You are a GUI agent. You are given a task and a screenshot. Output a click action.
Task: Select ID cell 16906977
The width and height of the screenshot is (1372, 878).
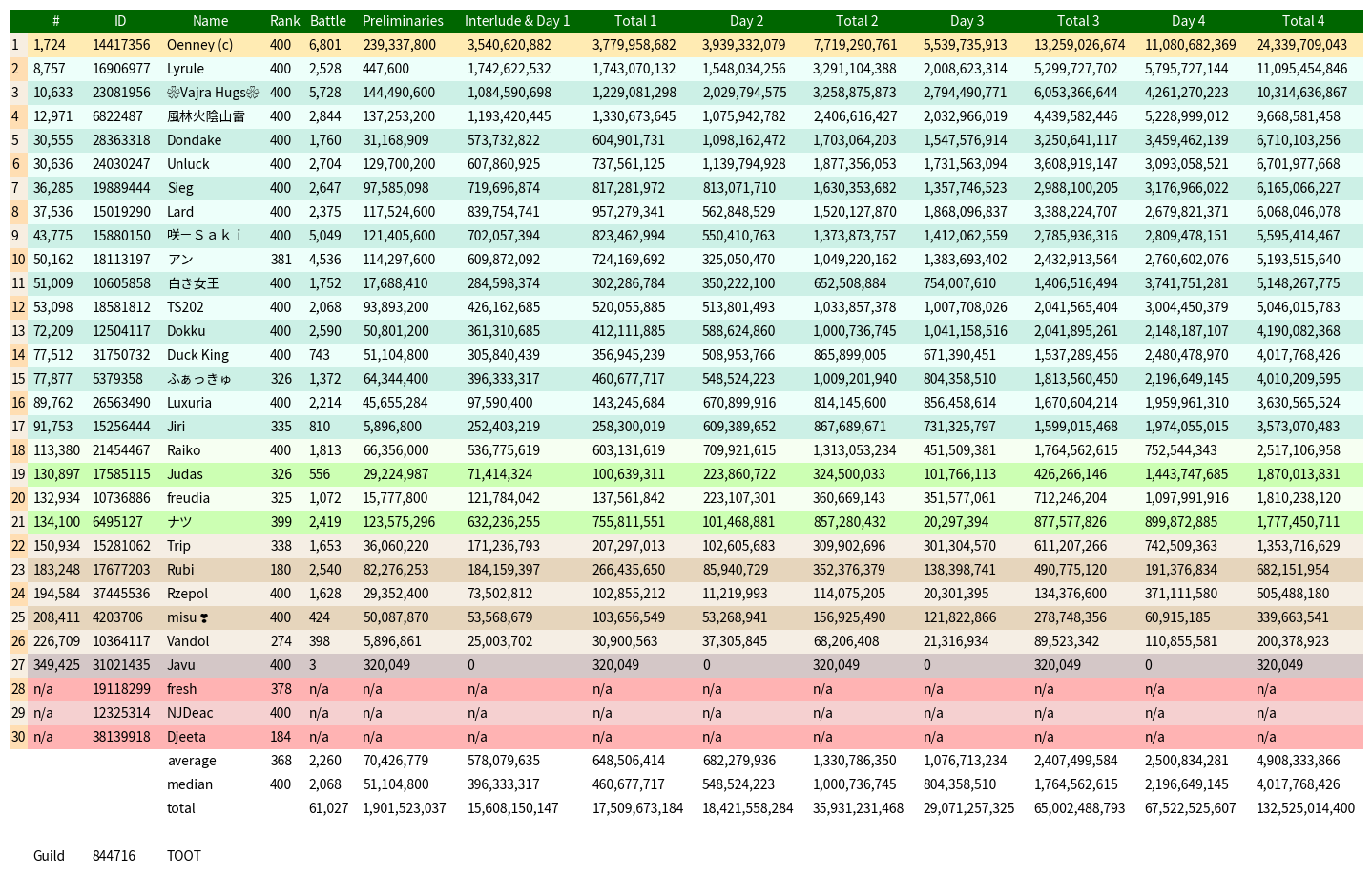coord(121,69)
